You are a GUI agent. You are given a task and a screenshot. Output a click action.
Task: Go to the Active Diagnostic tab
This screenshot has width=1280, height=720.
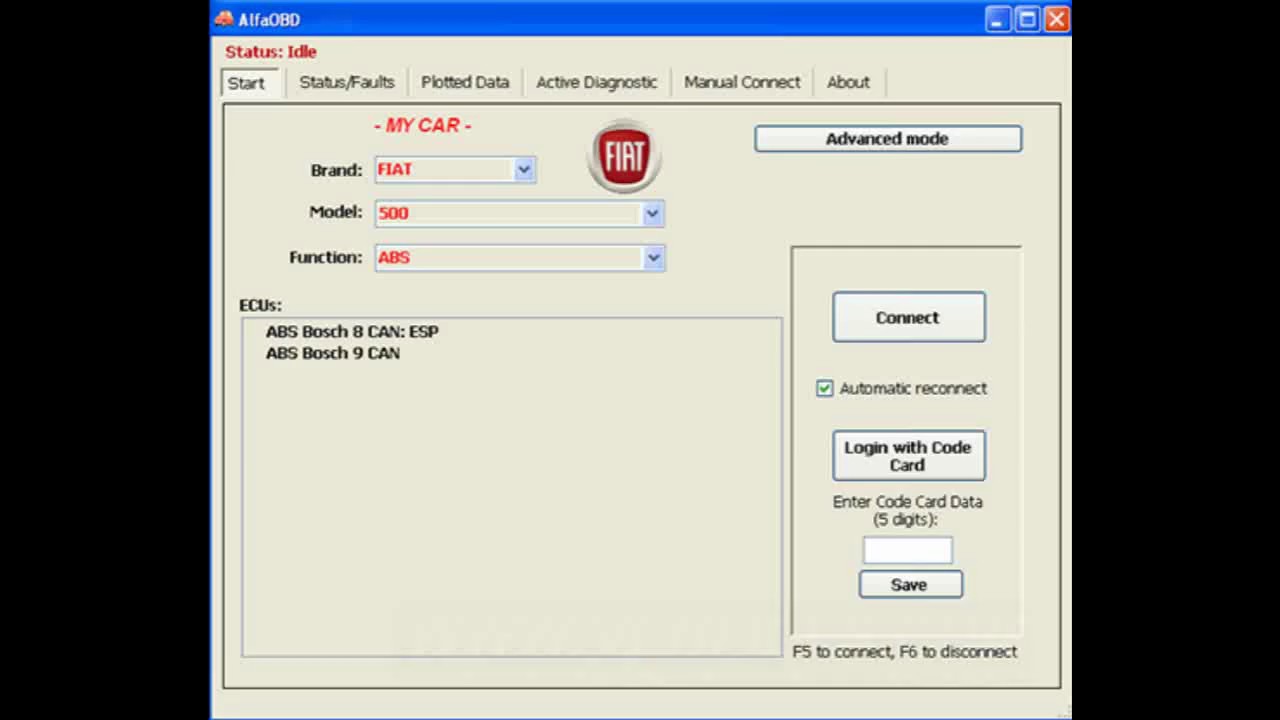coord(597,82)
